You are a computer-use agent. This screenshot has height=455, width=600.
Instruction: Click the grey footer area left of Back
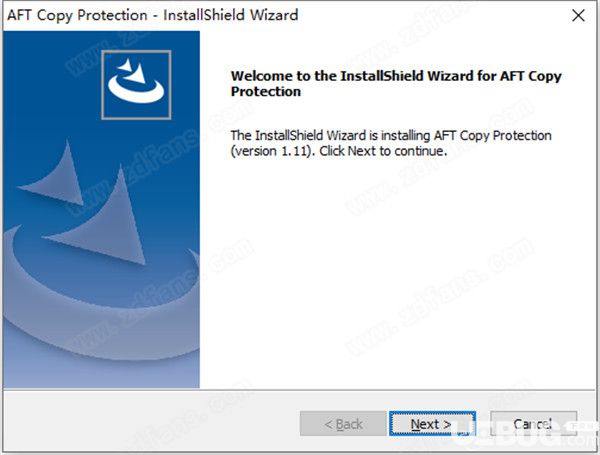[151, 421]
